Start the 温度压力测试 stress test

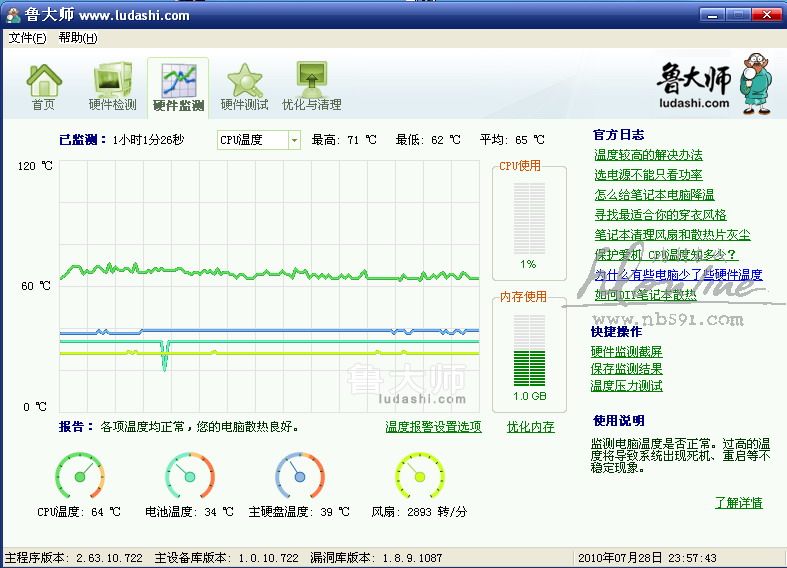pyautogui.click(x=626, y=386)
